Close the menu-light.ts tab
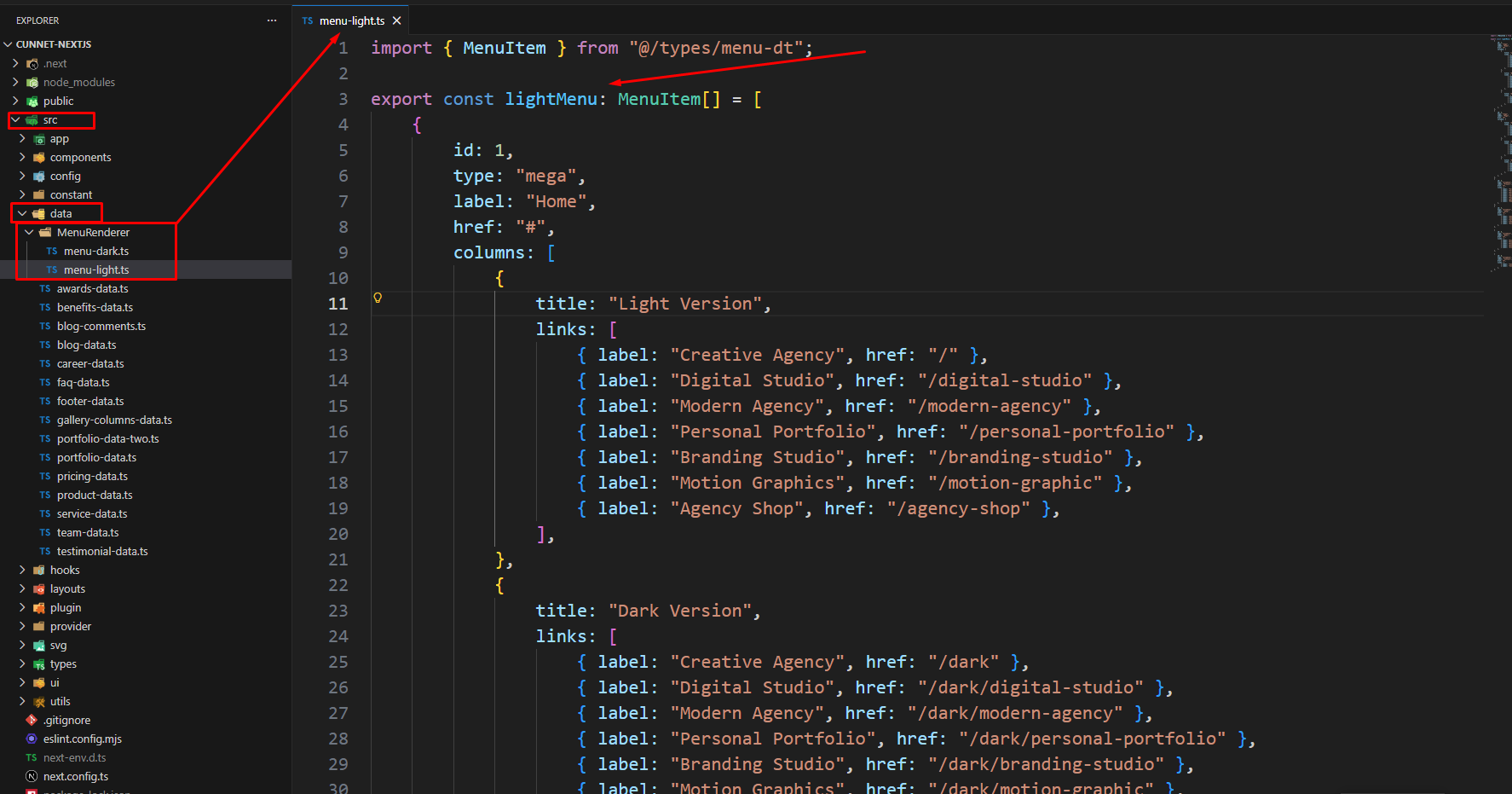Screen dimensions: 1512x794 pyautogui.click(x=396, y=19)
